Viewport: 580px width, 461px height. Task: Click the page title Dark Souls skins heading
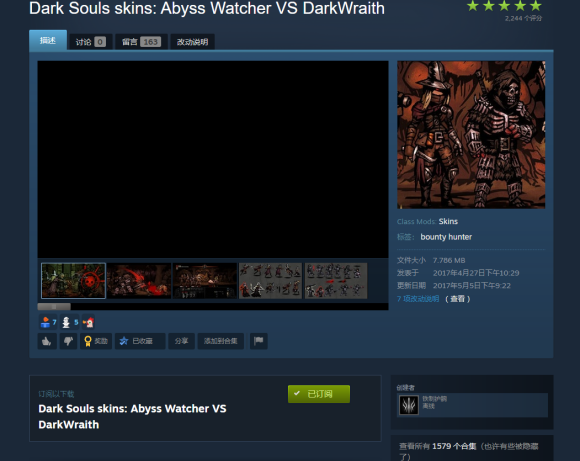(x=207, y=8)
